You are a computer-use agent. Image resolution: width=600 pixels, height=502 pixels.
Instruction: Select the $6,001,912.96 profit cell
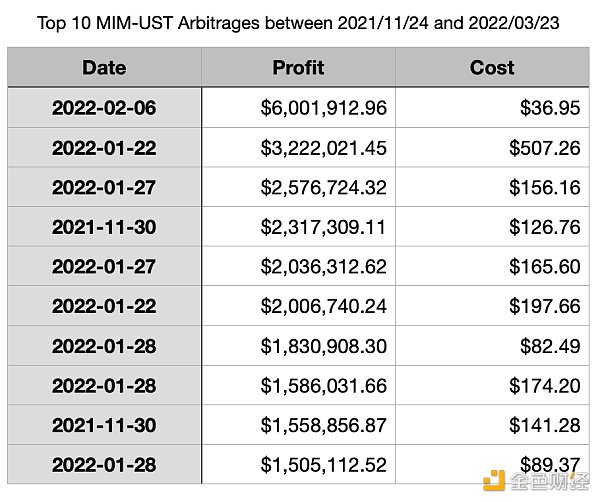tap(298, 108)
